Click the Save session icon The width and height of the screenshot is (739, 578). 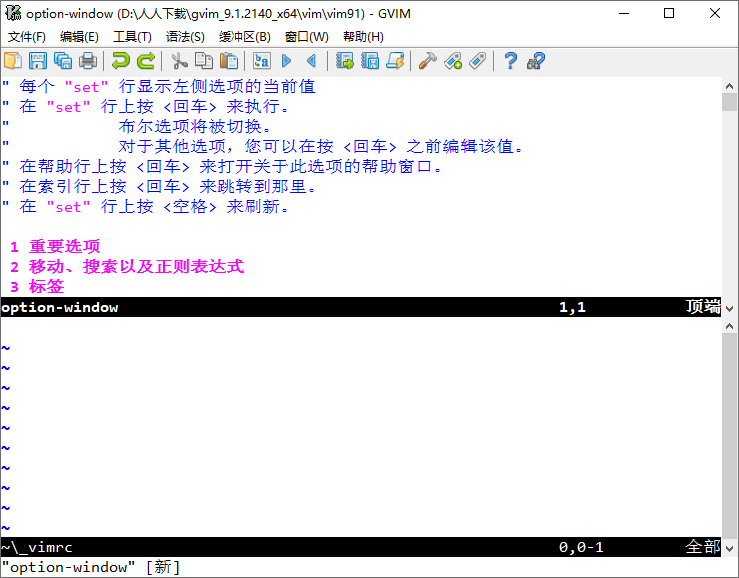click(x=370, y=61)
